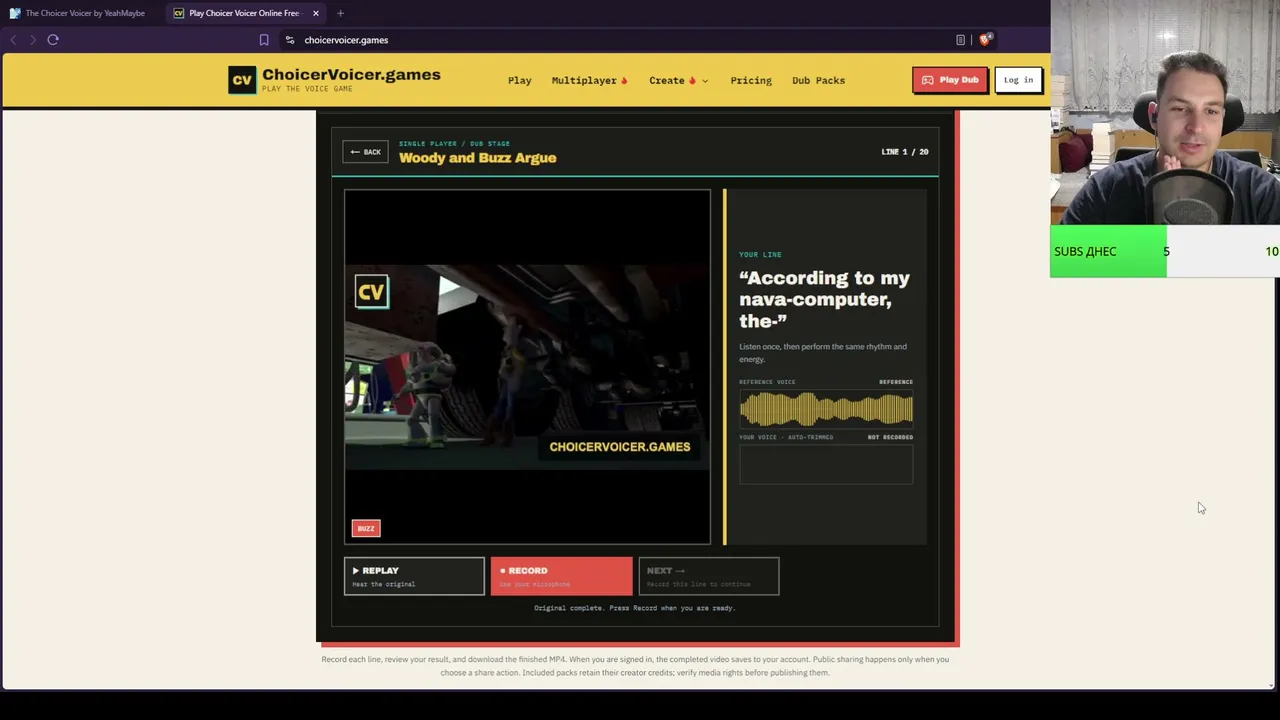Click the 'Listen once, then perform' instruction text
The height and width of the screenshot is (720, 1280).
[823, 353]
